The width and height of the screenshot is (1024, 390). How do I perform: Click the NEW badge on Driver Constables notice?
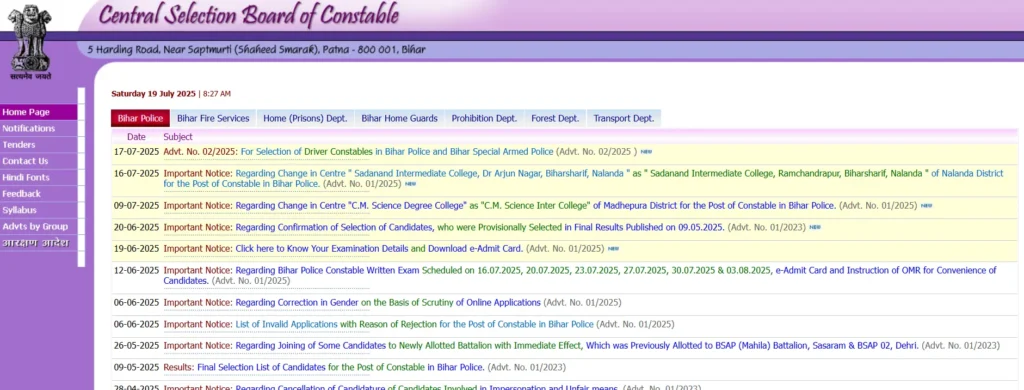point(646,152)
